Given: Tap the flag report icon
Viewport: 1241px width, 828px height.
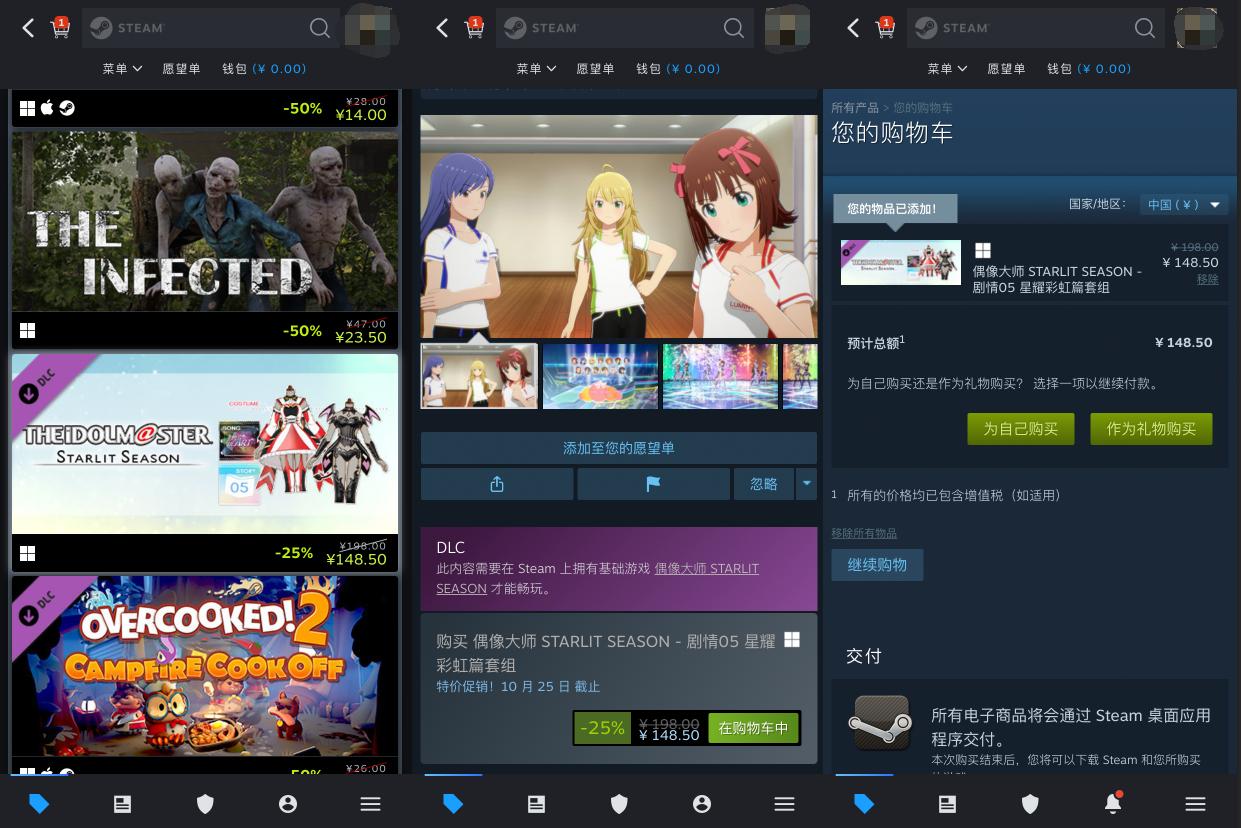Looking at the screenshot, I should 653,483.
